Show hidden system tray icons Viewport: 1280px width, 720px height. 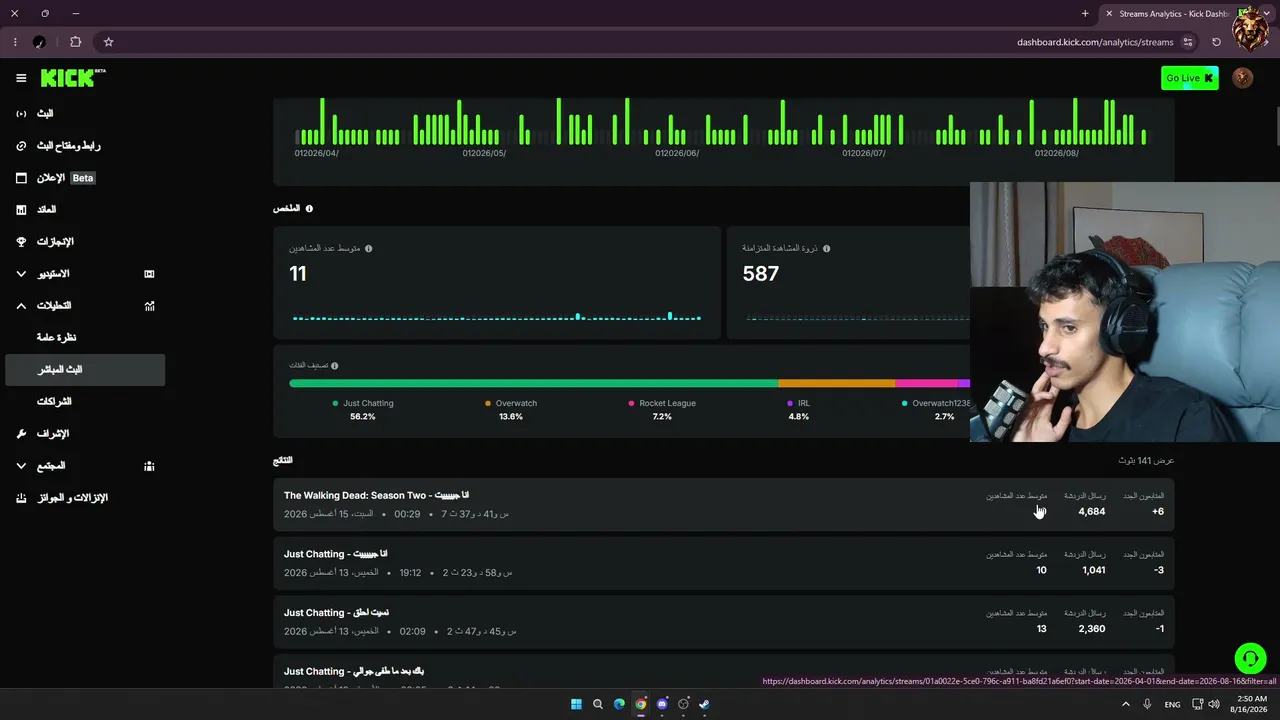point(1125,704)
